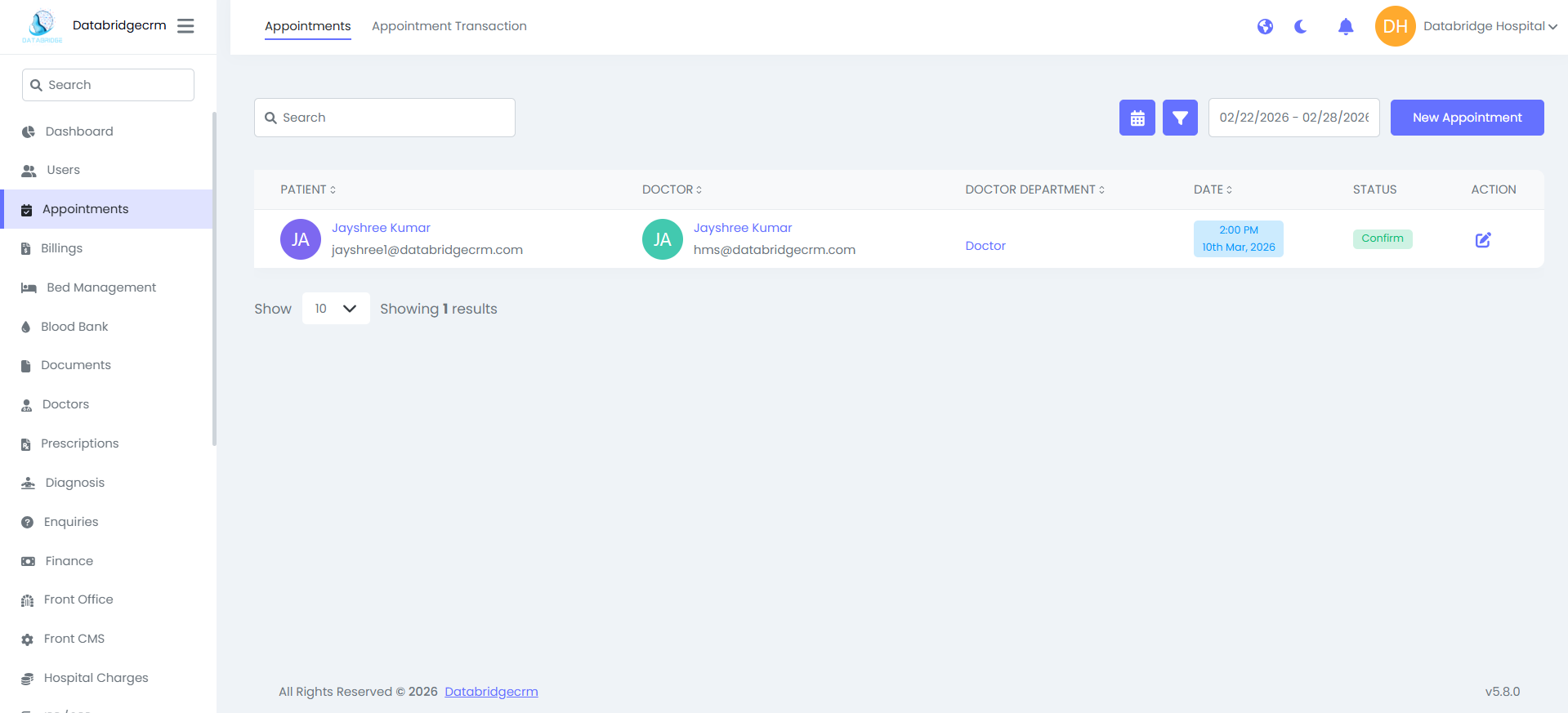Click patient JA avatar circle

click(301, 239)
